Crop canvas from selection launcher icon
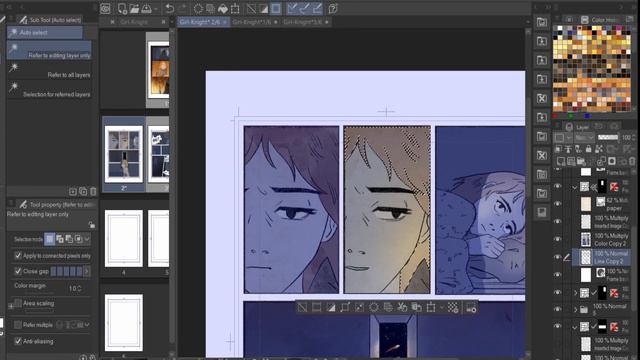The width and height of the screenshot is (640, 360). coord(316,307)
